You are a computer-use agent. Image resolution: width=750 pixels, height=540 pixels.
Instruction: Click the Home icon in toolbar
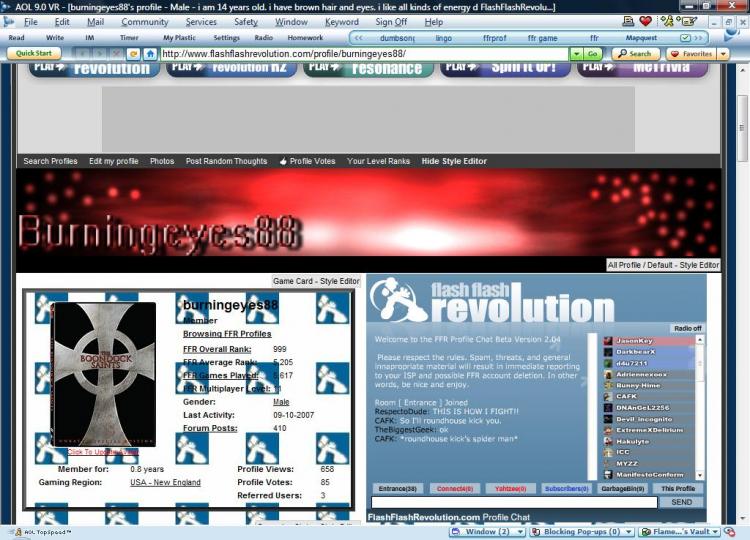coord(151,54)
